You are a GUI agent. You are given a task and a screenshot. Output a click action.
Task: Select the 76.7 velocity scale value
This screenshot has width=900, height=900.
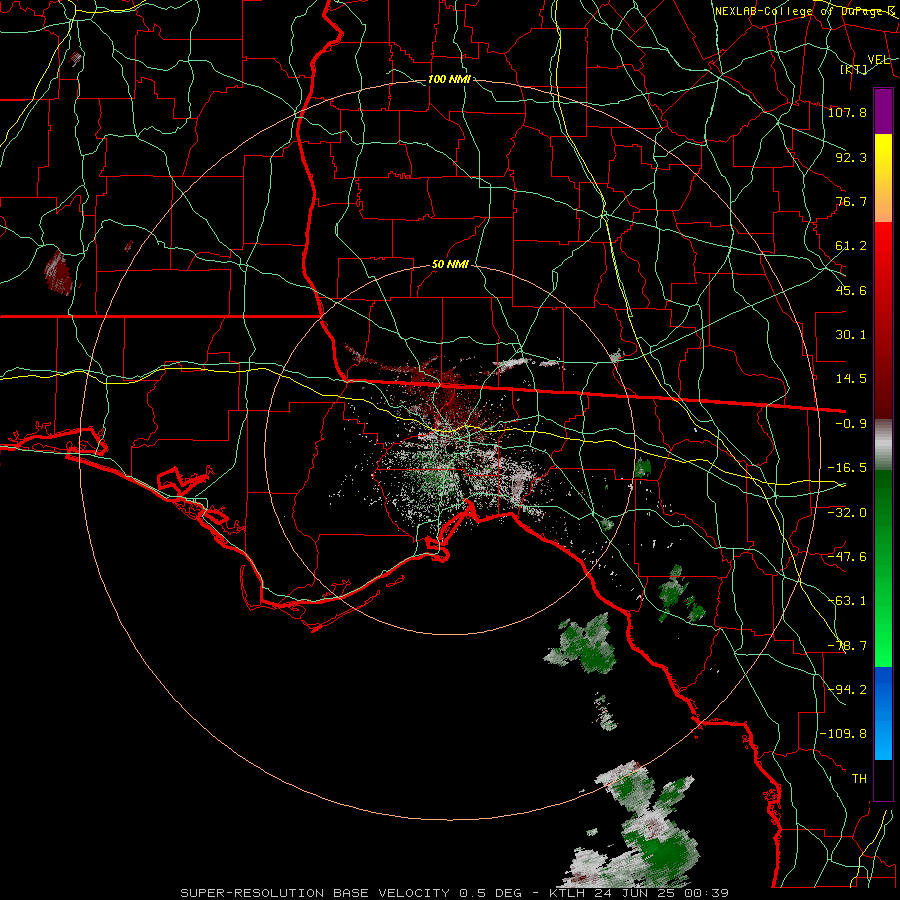851,201
